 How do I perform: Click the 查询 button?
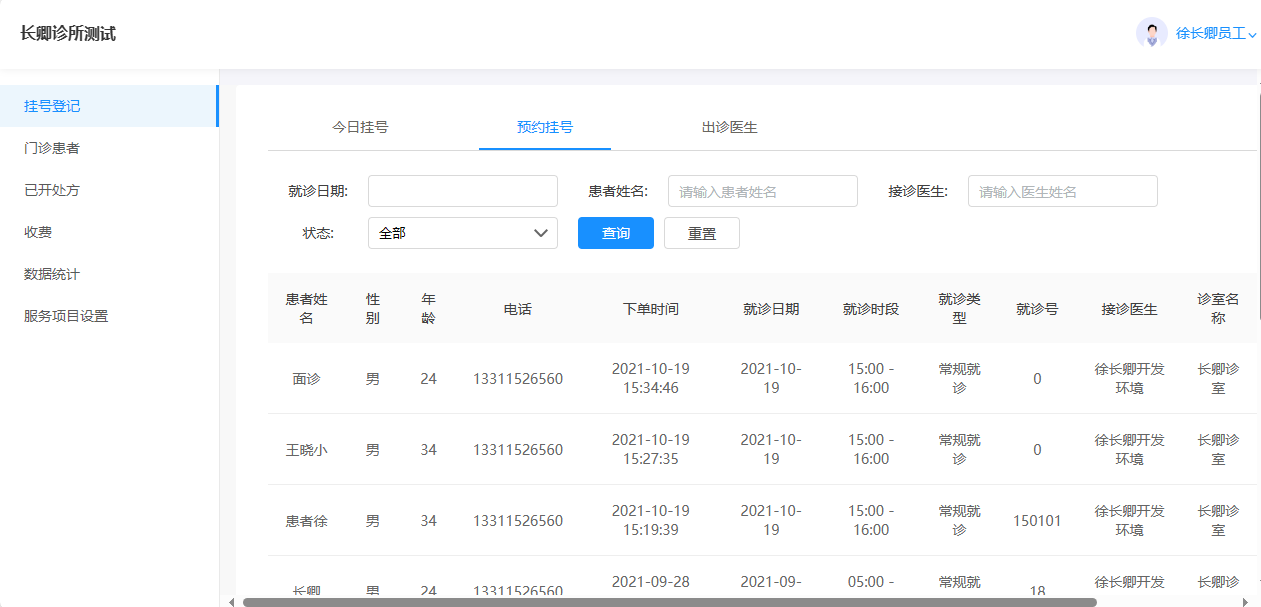[616, 233]
